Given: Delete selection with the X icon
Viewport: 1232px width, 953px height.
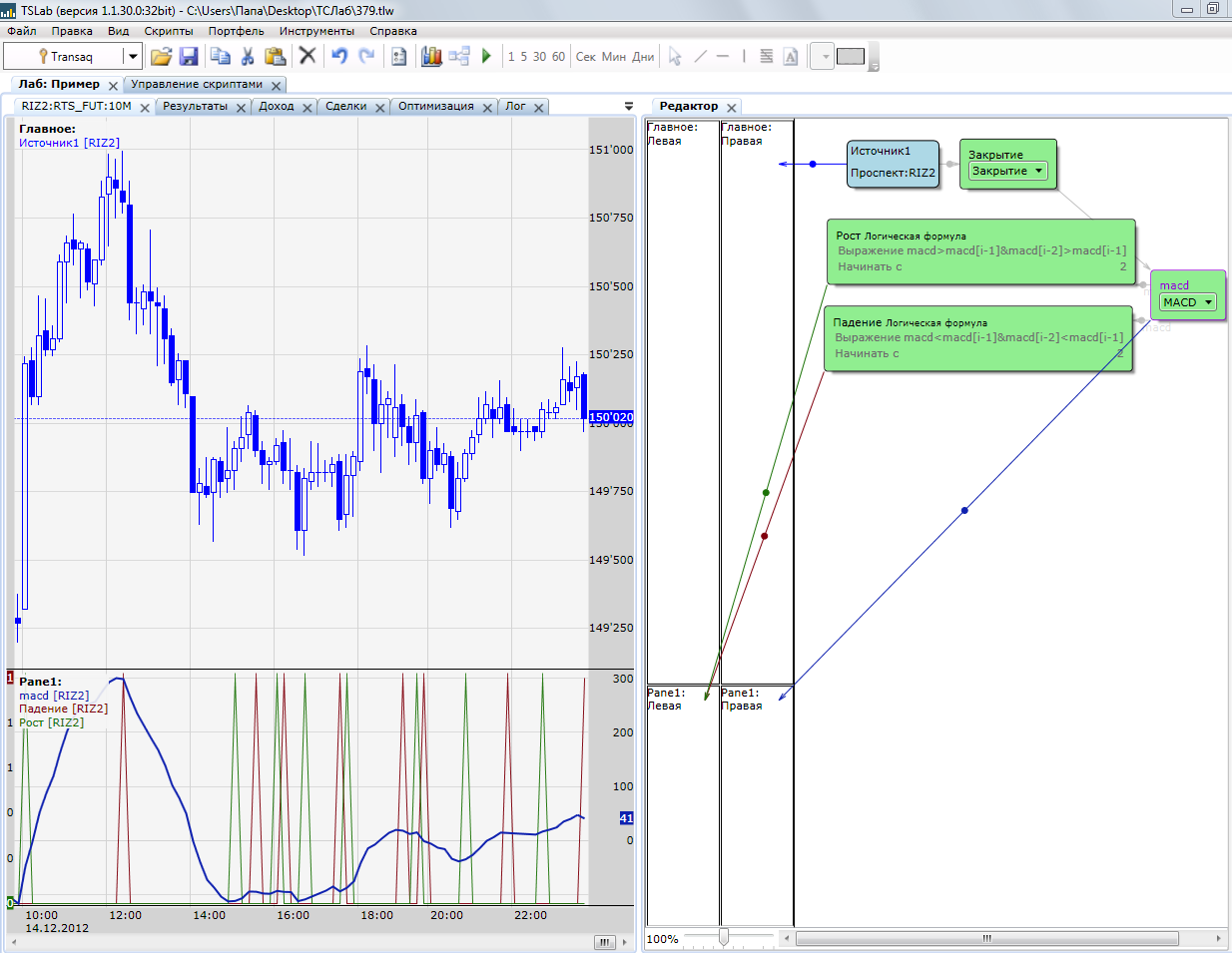Looking at the screenshot, I should [308, 56].
